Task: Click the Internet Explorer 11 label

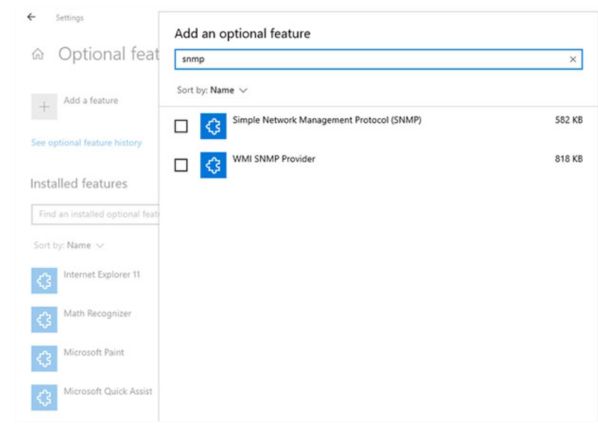Action: [x=102, y=275]
